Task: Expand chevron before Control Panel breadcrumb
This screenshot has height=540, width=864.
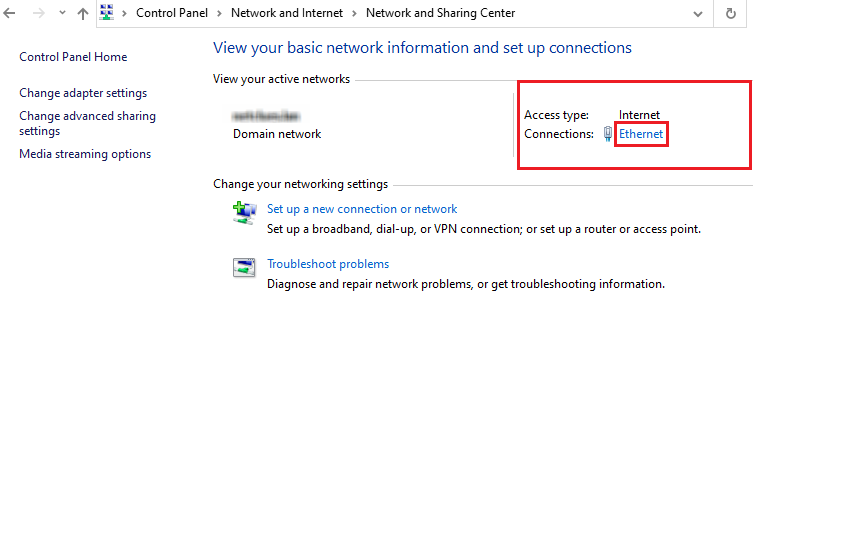Action: click(x=125, y=13)
